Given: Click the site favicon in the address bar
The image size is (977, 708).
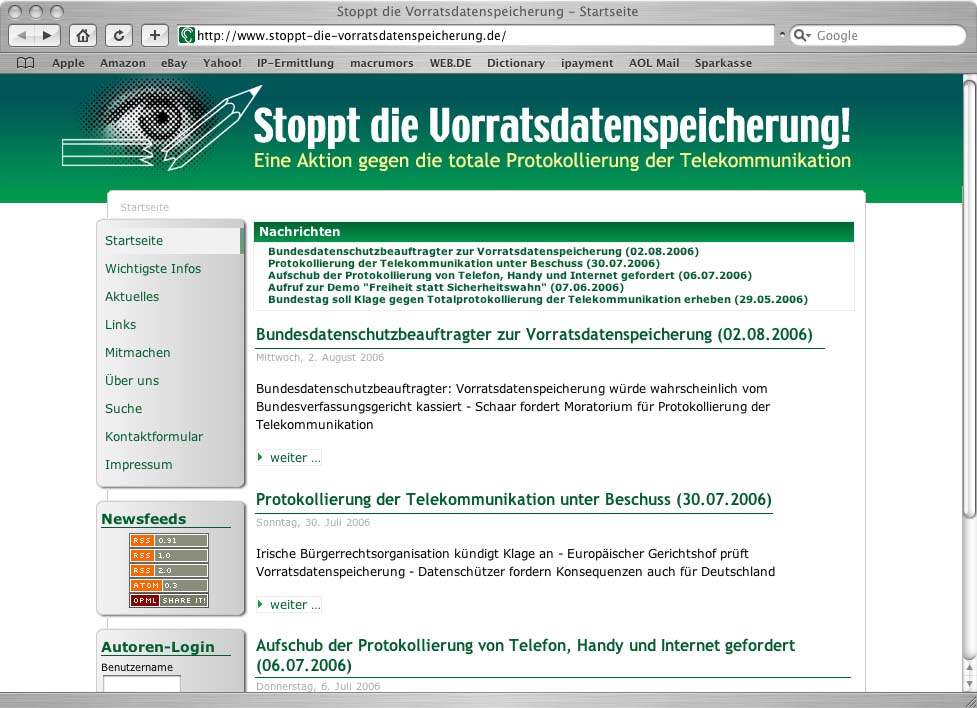Looking at the screenshot, I should 187,36.
